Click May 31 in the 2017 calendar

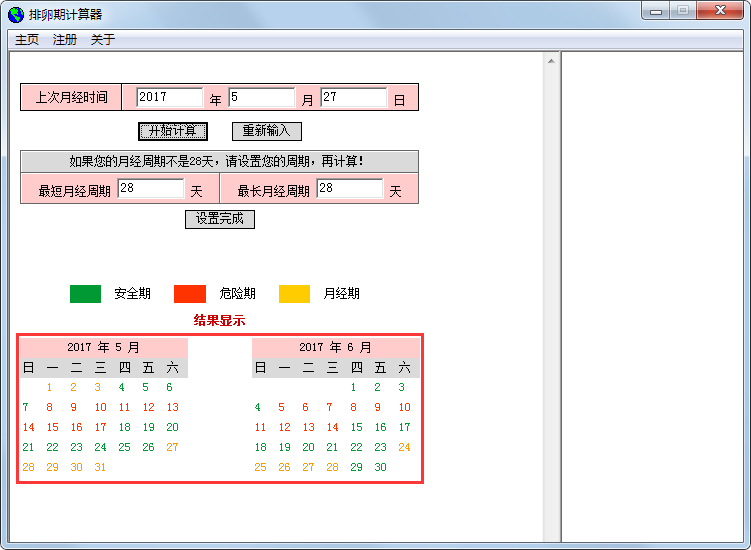coord(100,468)
